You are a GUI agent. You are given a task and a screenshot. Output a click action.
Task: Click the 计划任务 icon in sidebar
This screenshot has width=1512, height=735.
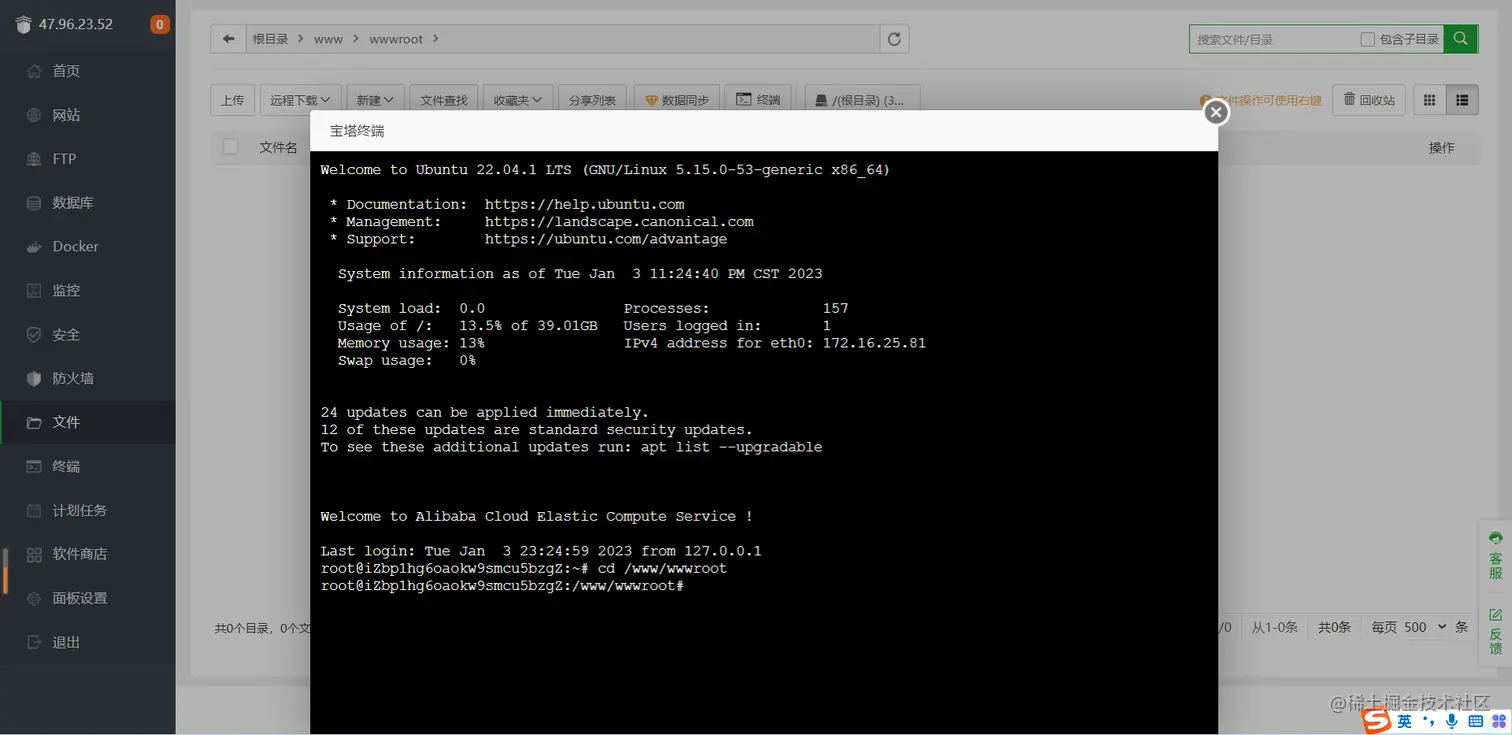[x=34, y=511]
